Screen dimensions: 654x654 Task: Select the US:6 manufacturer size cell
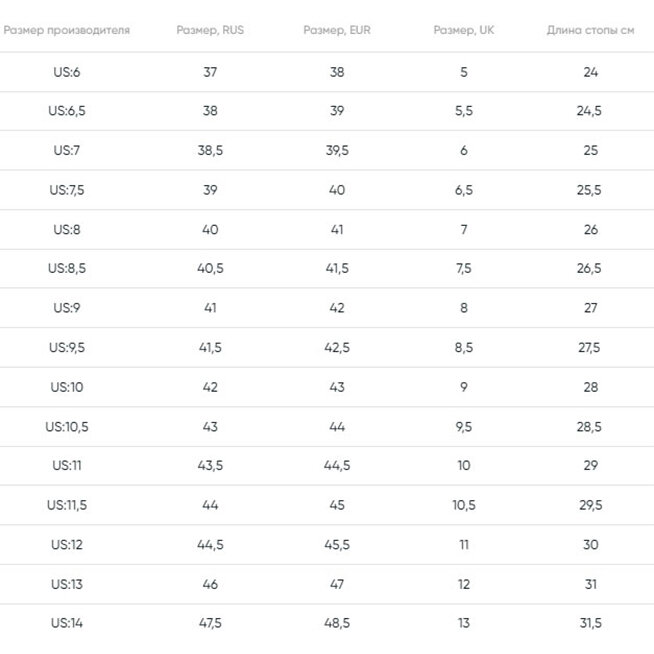click(x=67, y=72)
